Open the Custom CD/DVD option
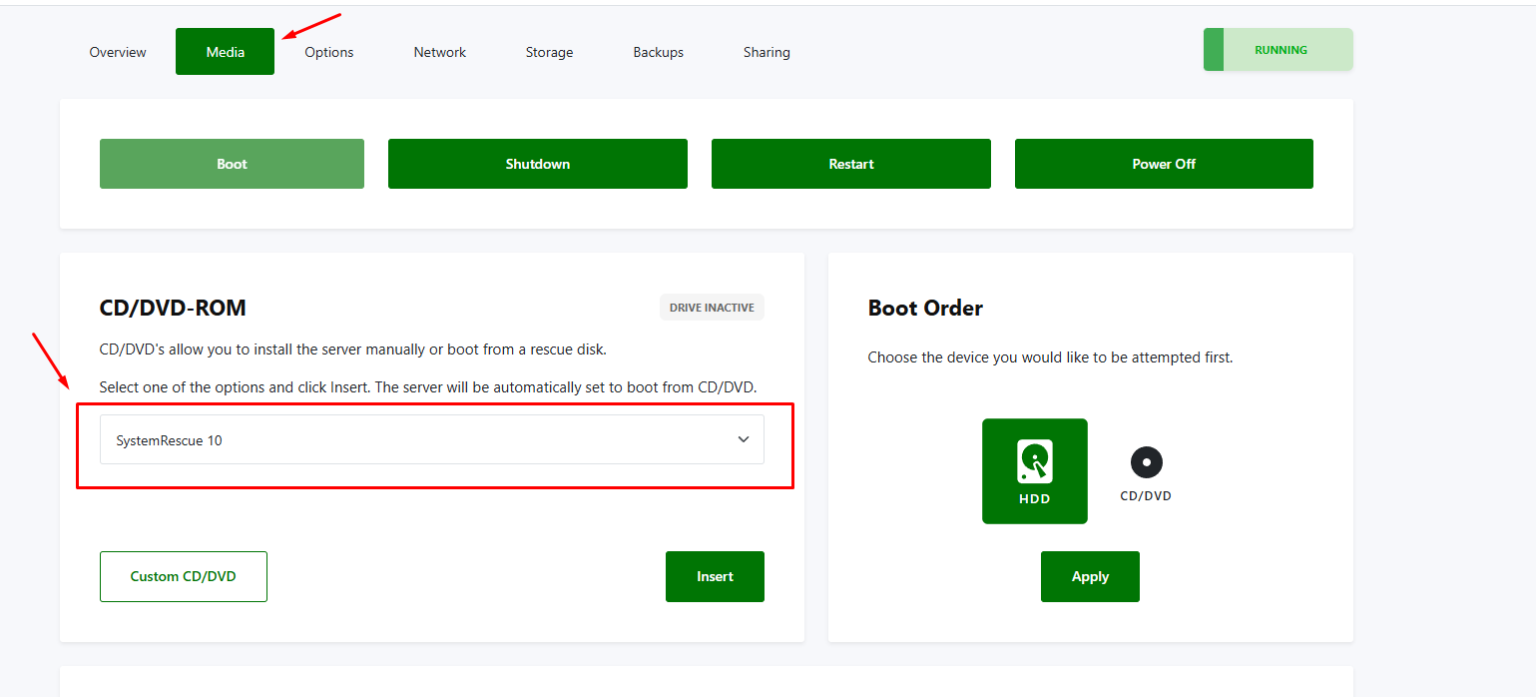The height and width of the screenshot is (697, 1536). [183, 577]
